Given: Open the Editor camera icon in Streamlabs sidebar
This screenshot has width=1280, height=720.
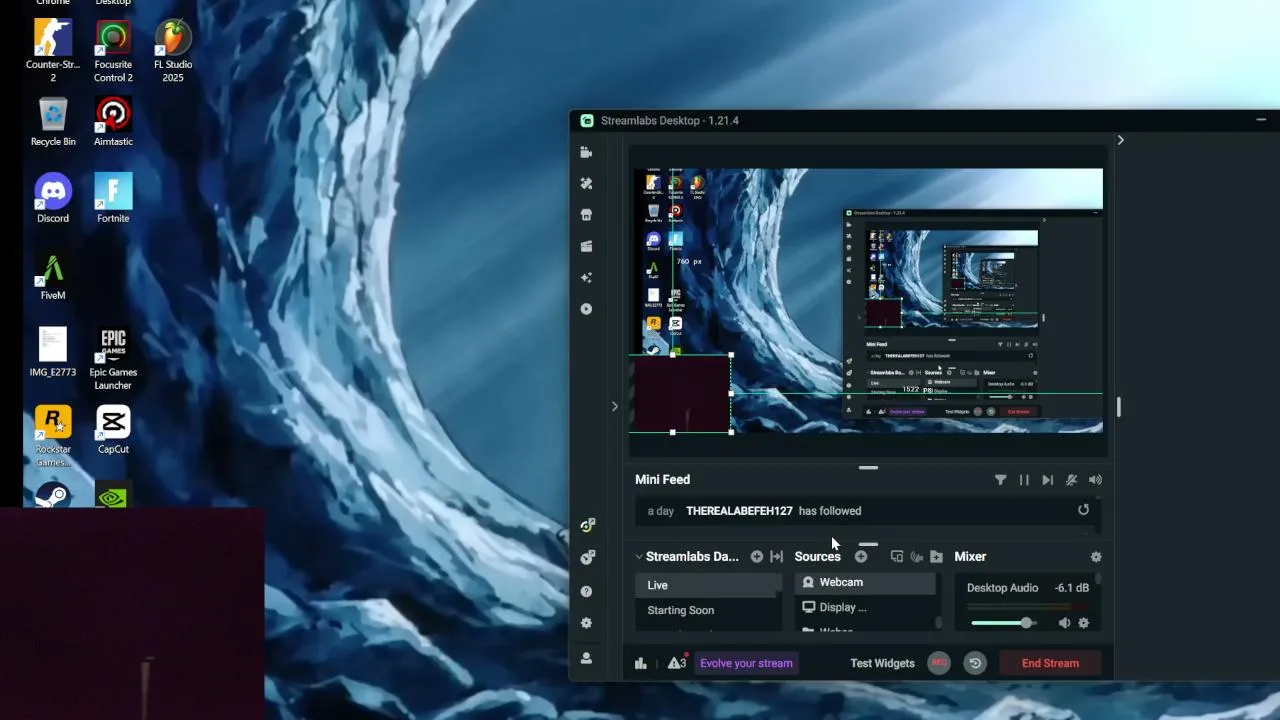Looking at the screenshot, I should (586, 153).
